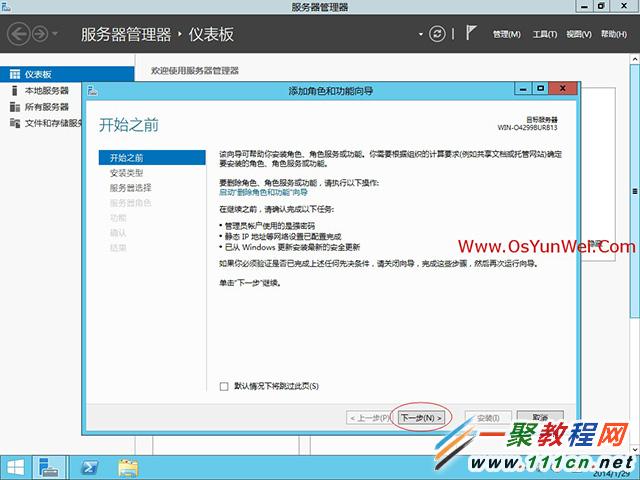Click the back navigation arrow in Server Manager
Screen dimensions: 640x480
point(18,33)
